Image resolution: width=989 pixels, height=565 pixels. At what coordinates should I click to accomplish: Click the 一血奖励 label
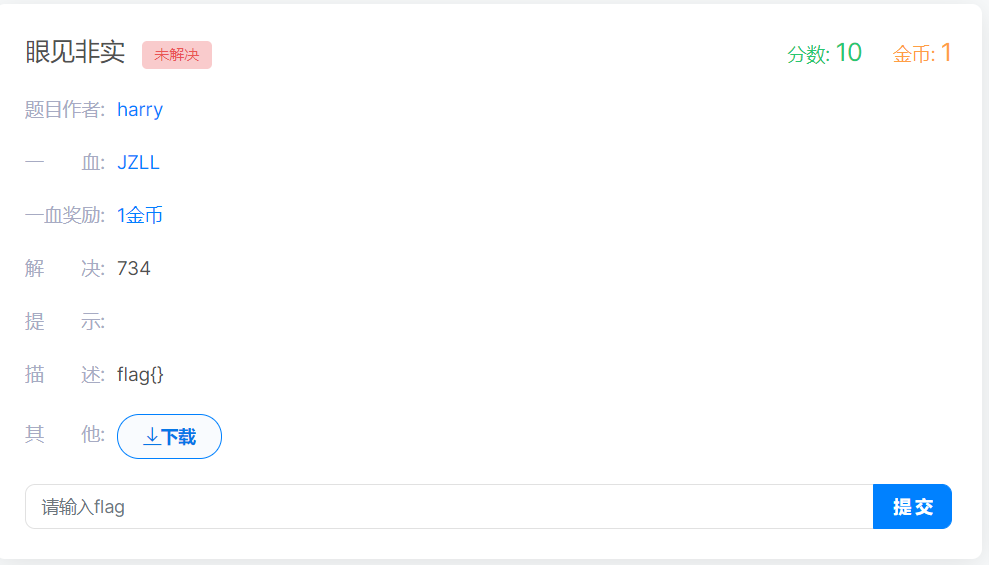click(x=65, y=216)
